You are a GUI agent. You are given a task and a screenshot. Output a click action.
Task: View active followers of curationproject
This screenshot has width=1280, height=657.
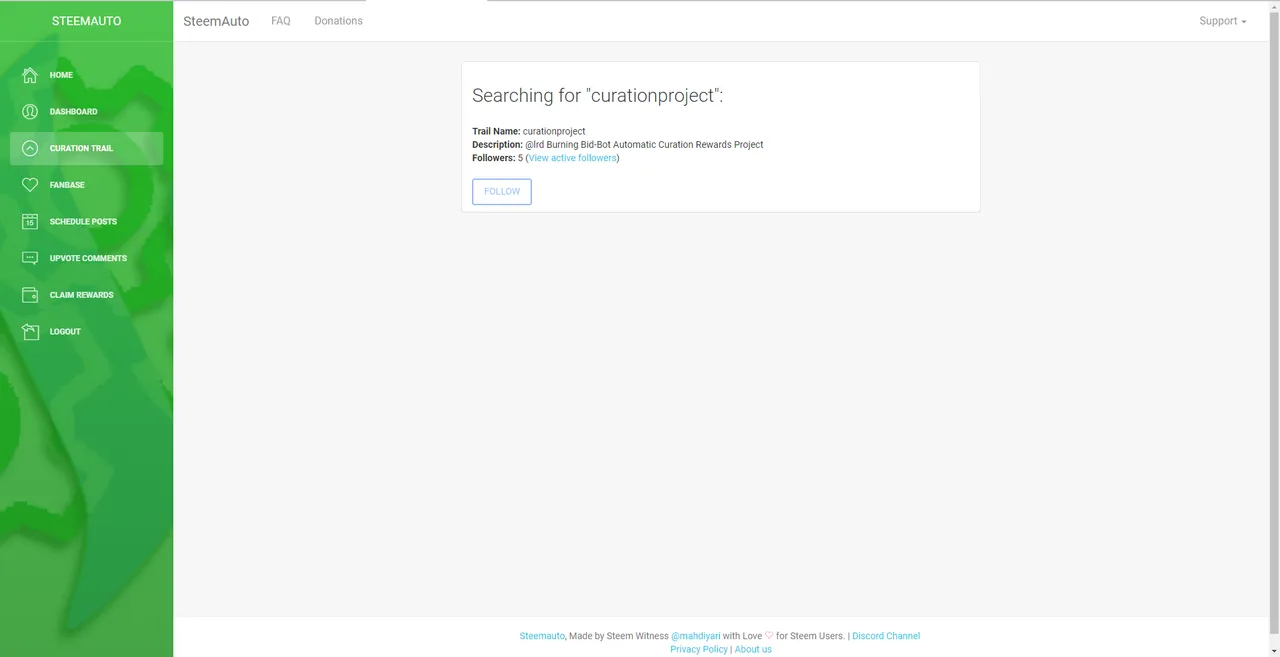tap(573, 158)
